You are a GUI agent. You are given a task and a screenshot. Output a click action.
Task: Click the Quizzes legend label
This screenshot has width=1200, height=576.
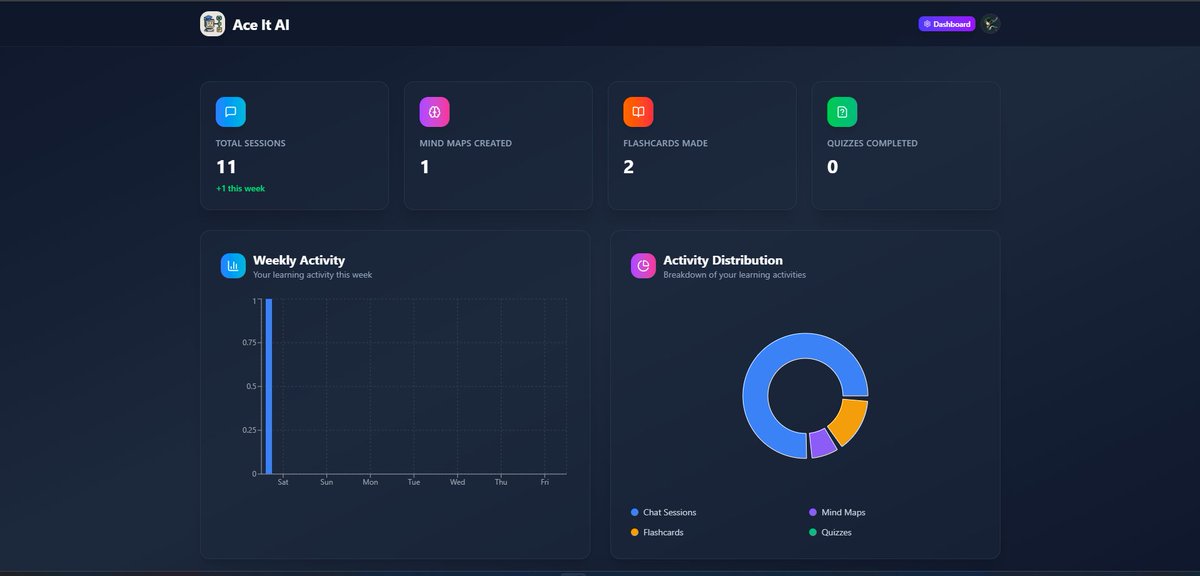[x=837, y=532]
